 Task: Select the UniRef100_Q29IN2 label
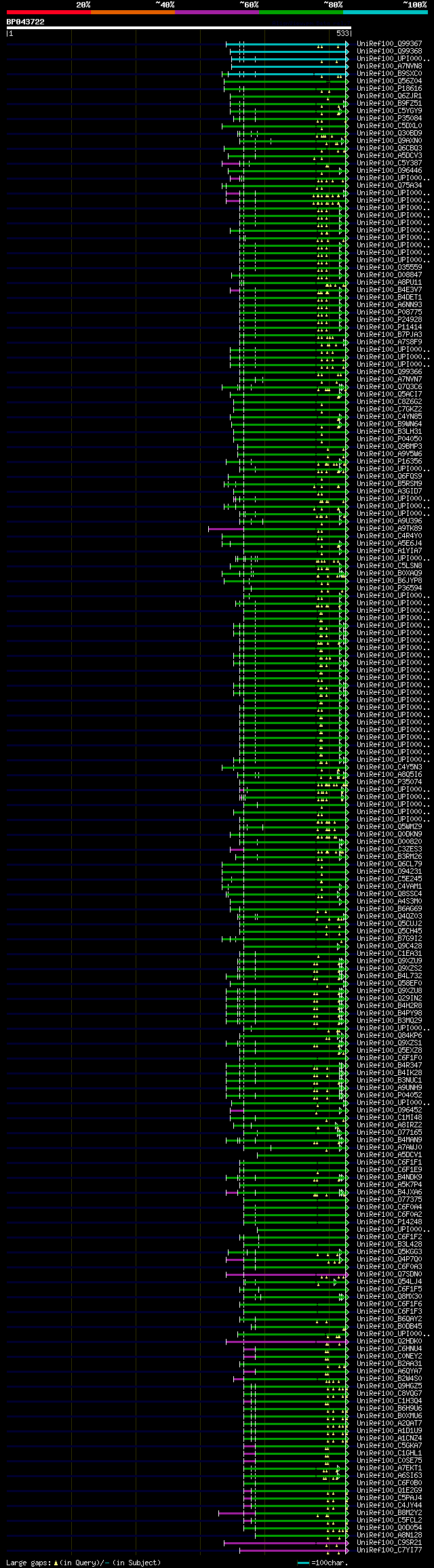389,998
